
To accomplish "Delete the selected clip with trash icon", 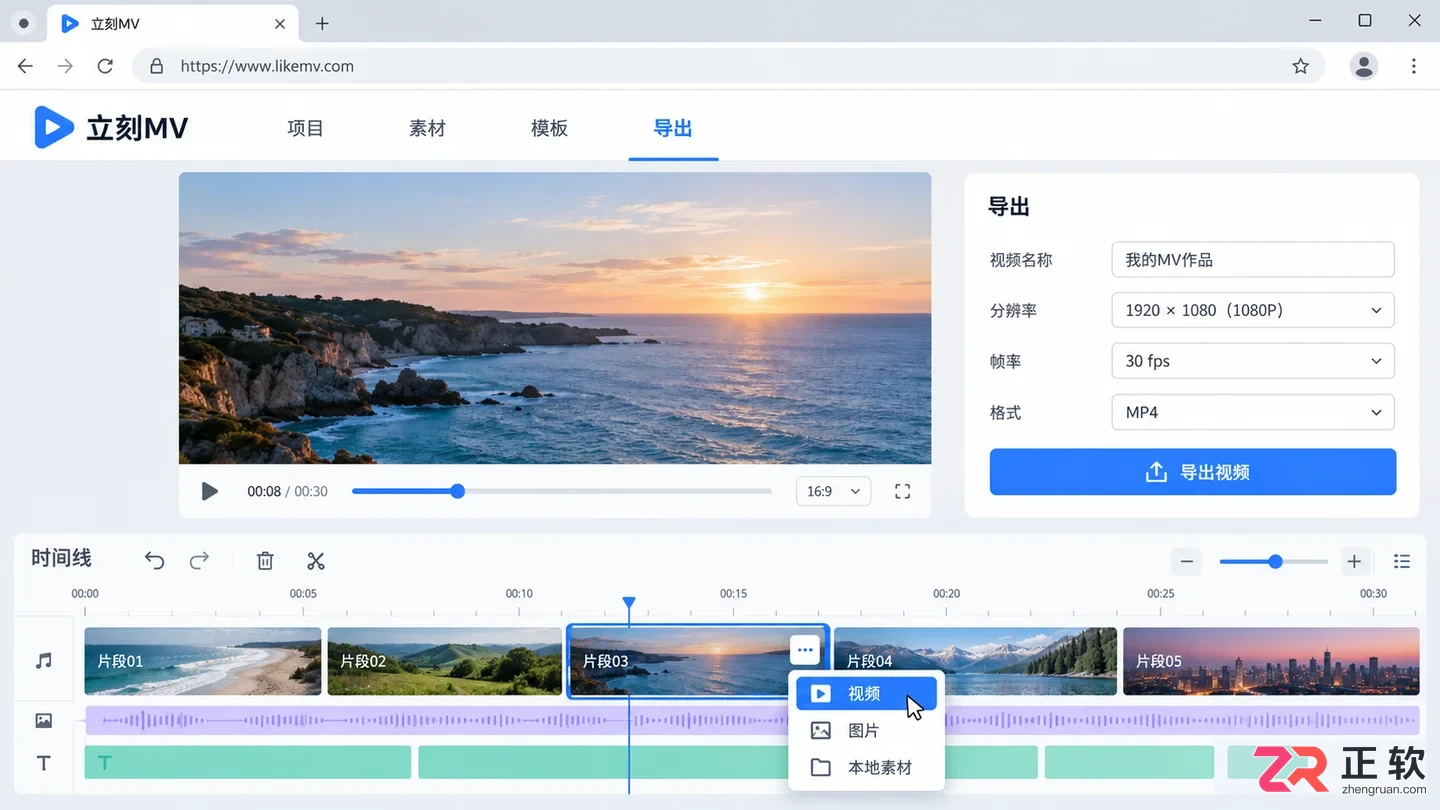I will tap(265, 561).
